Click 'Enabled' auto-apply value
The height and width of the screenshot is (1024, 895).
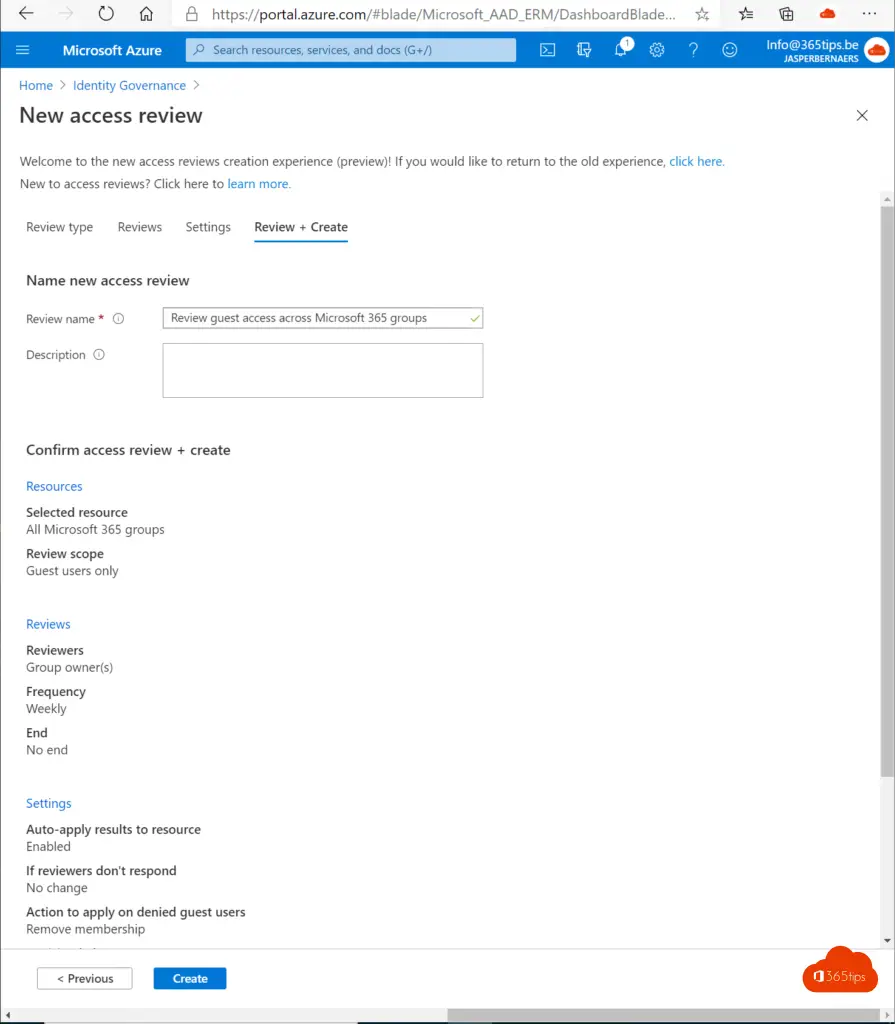48,846
